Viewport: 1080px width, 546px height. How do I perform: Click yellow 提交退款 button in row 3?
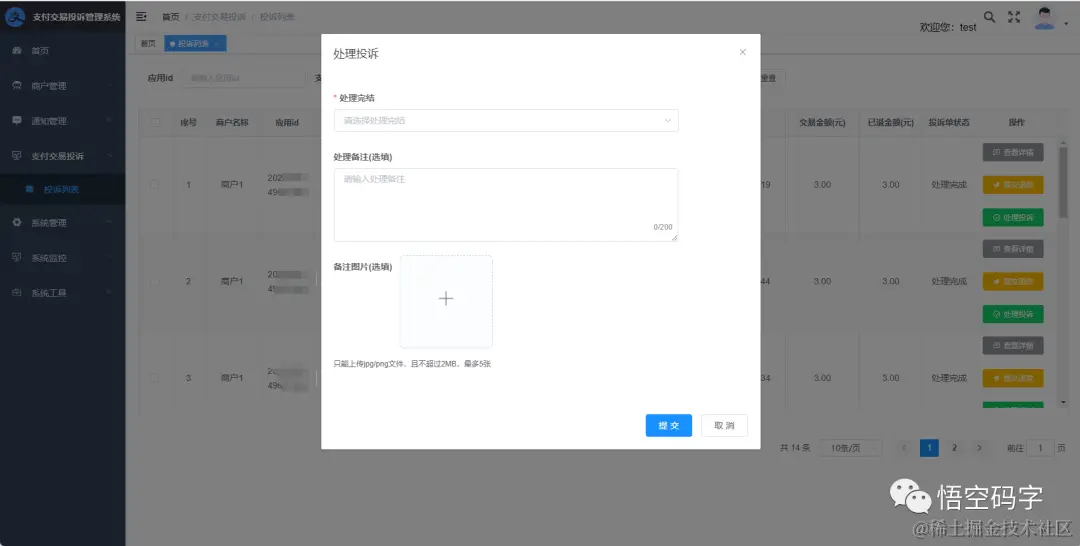pos(1012,378)
